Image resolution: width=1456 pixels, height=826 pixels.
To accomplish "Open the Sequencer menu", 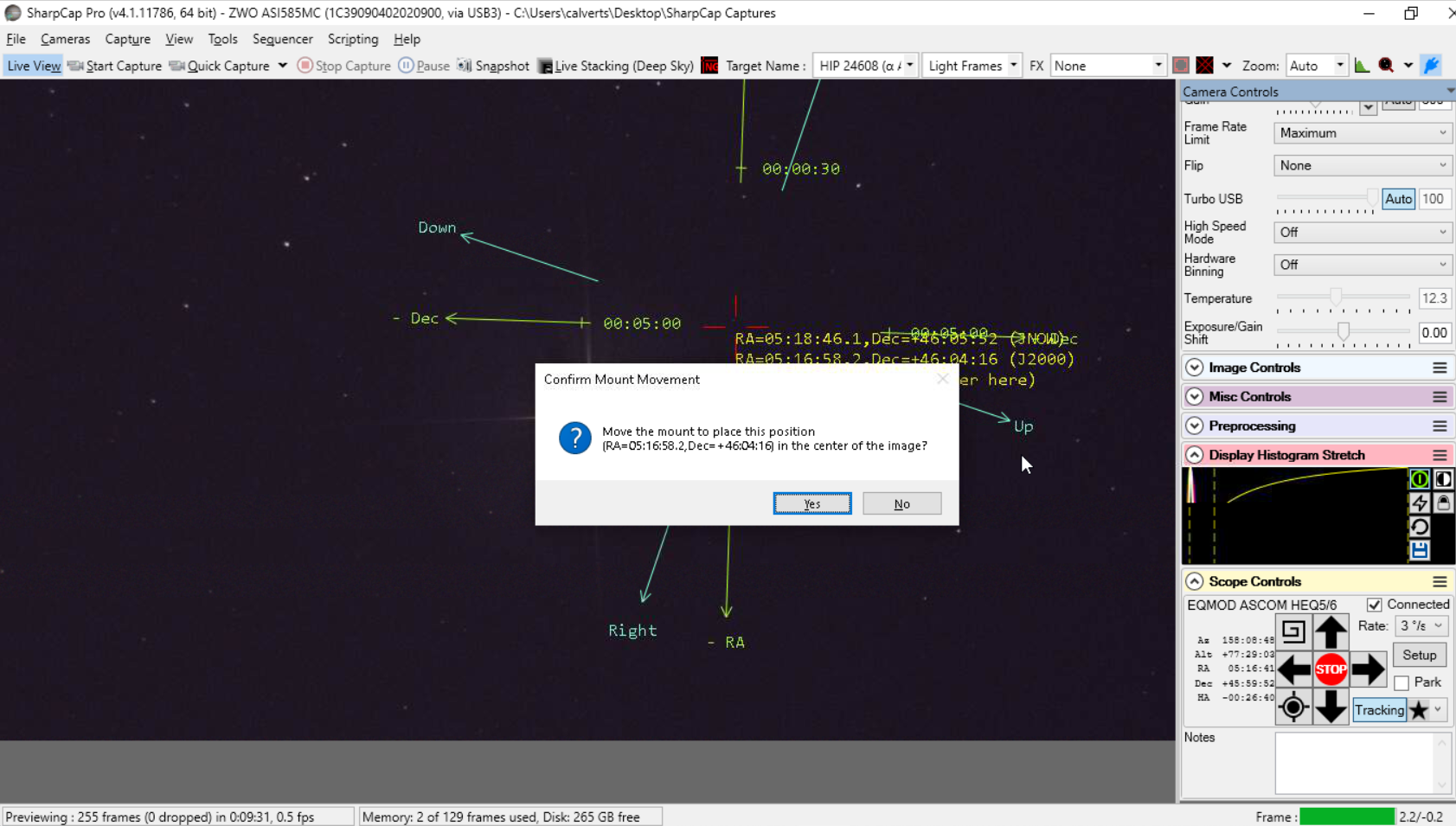I will tap(282, 39).
